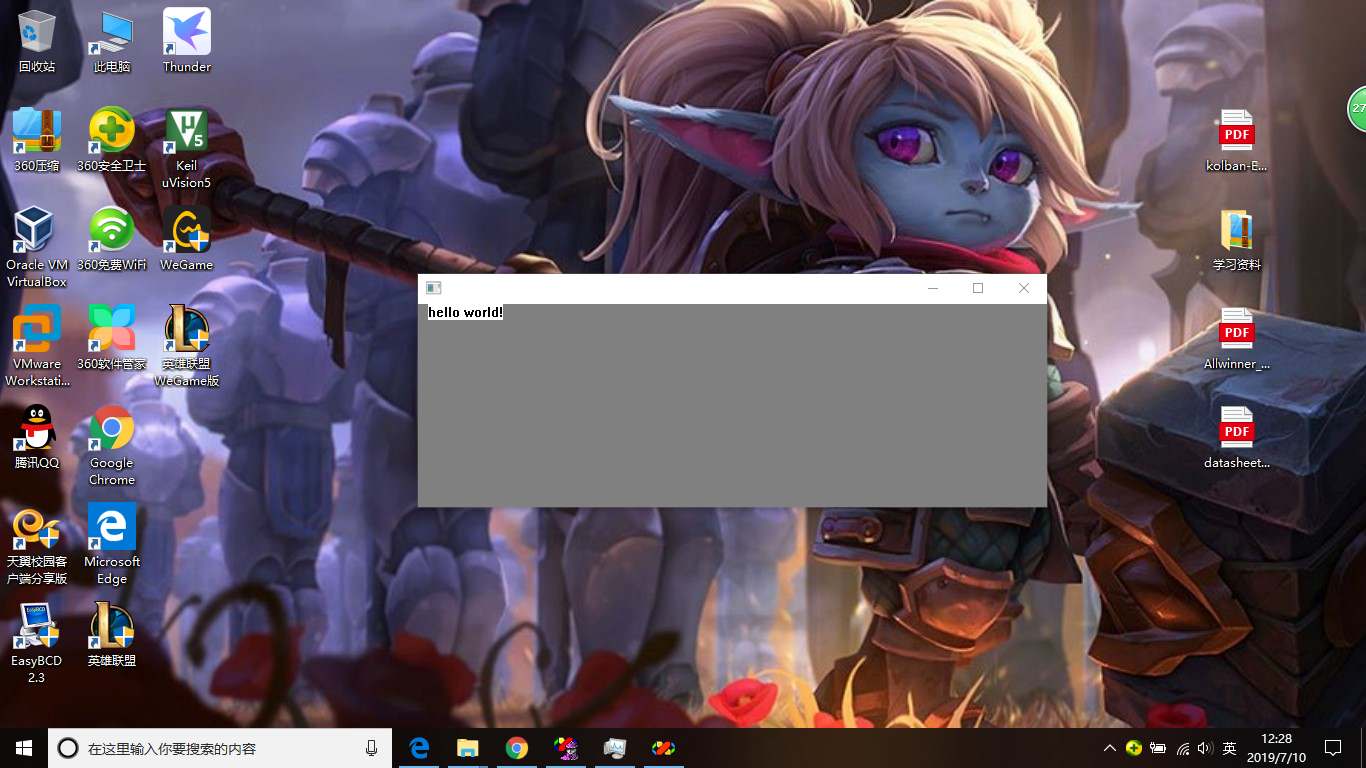Click the taskbar search input box
This screenshot has width=1366, height=768.
(220, 748)
